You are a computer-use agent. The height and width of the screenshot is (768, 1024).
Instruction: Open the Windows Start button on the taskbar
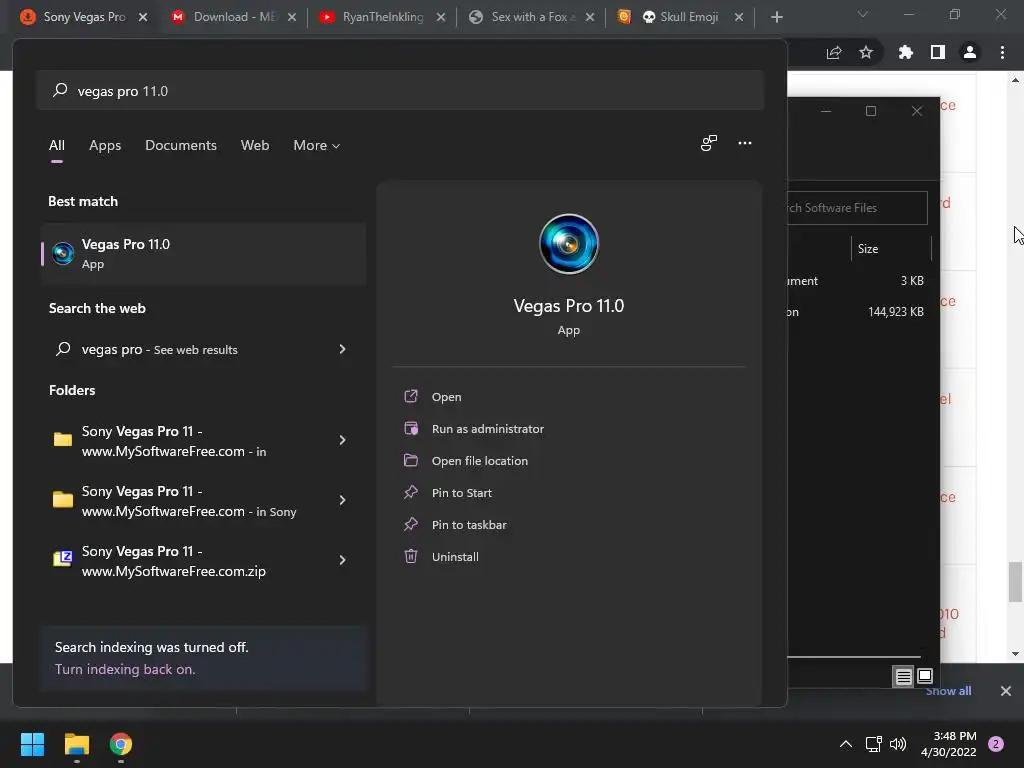(32, 744)
